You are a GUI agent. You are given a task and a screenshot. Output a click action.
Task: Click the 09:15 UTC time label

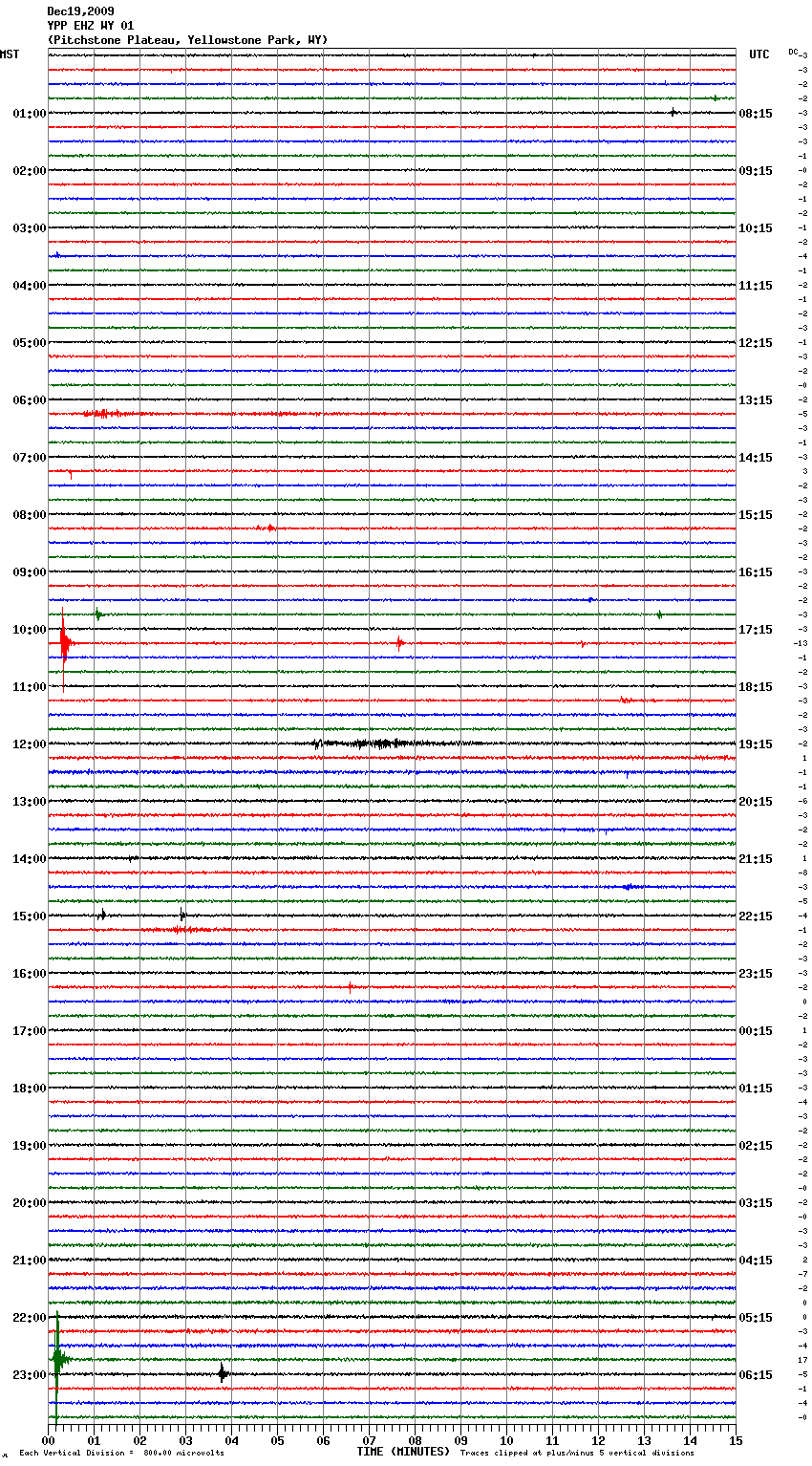tap(756, 171)
